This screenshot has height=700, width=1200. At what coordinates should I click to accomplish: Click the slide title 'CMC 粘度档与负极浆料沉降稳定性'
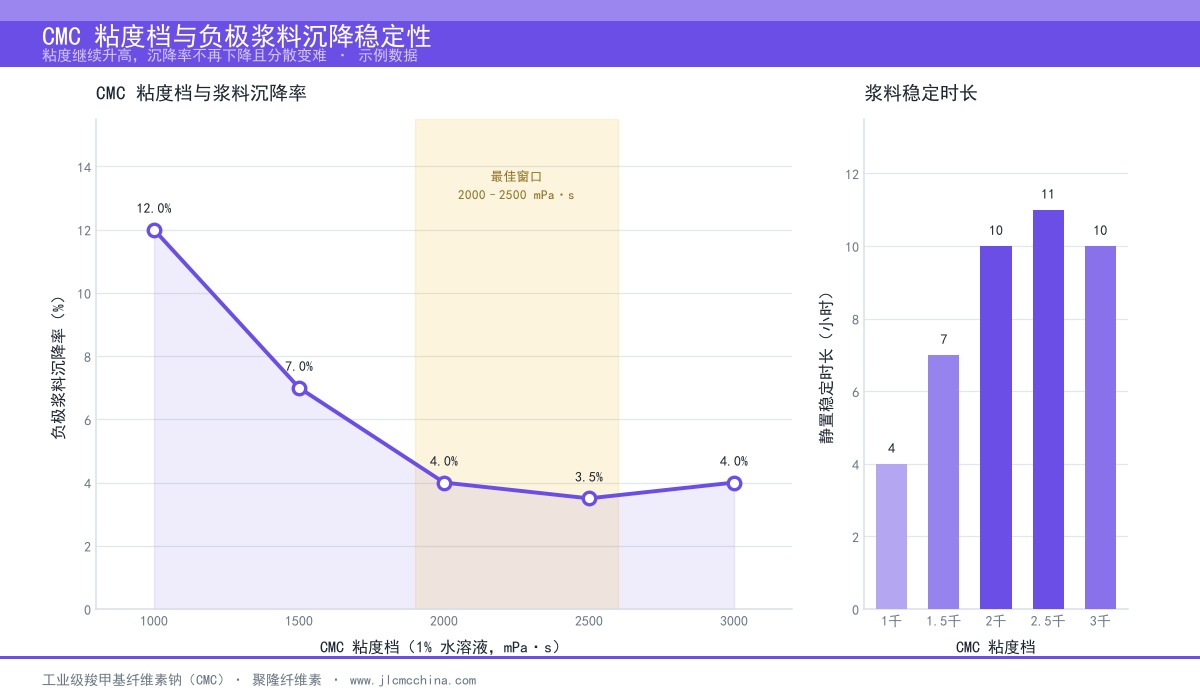click(x=237, y=36)
